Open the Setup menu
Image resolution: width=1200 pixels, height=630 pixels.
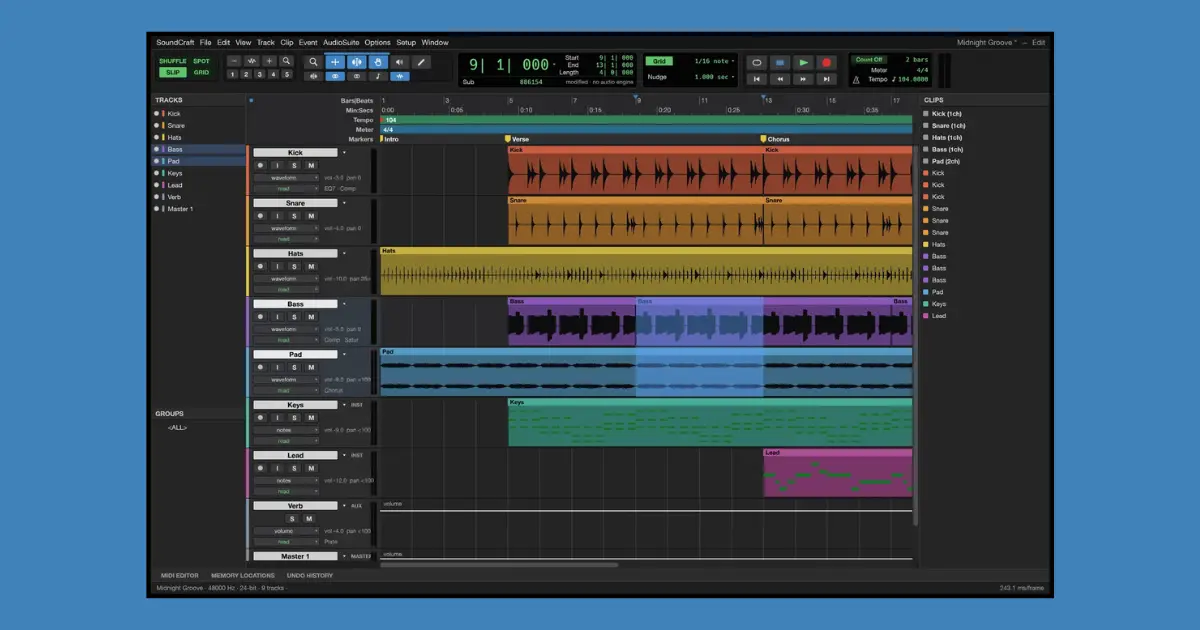[x=406, y=43]
